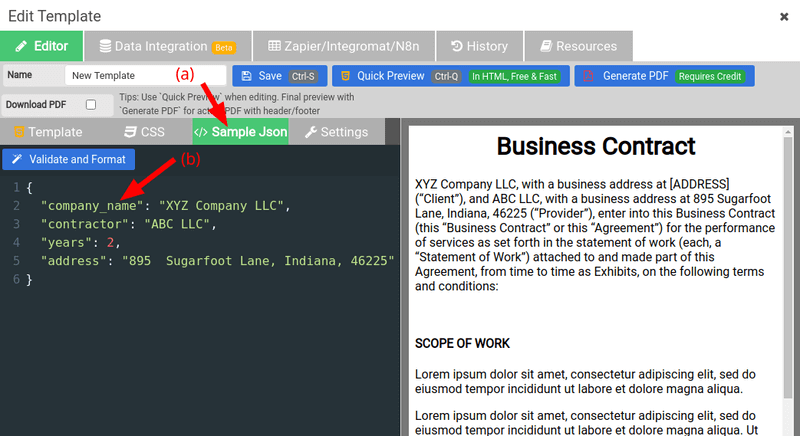Click Validate and Format button
This screenshot has height=436, width=800.
point(68,159)
